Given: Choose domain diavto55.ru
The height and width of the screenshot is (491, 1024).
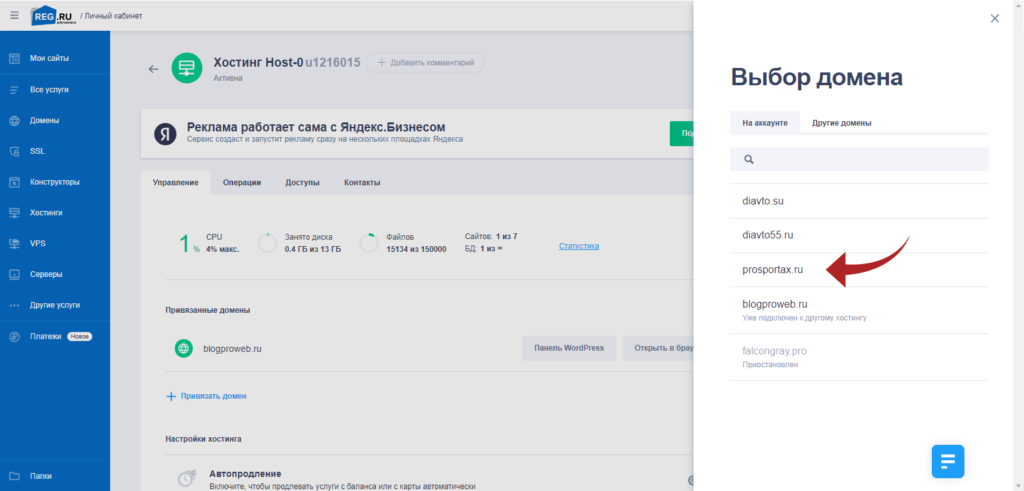Looking at the screenshot, I should coord(859,235).
